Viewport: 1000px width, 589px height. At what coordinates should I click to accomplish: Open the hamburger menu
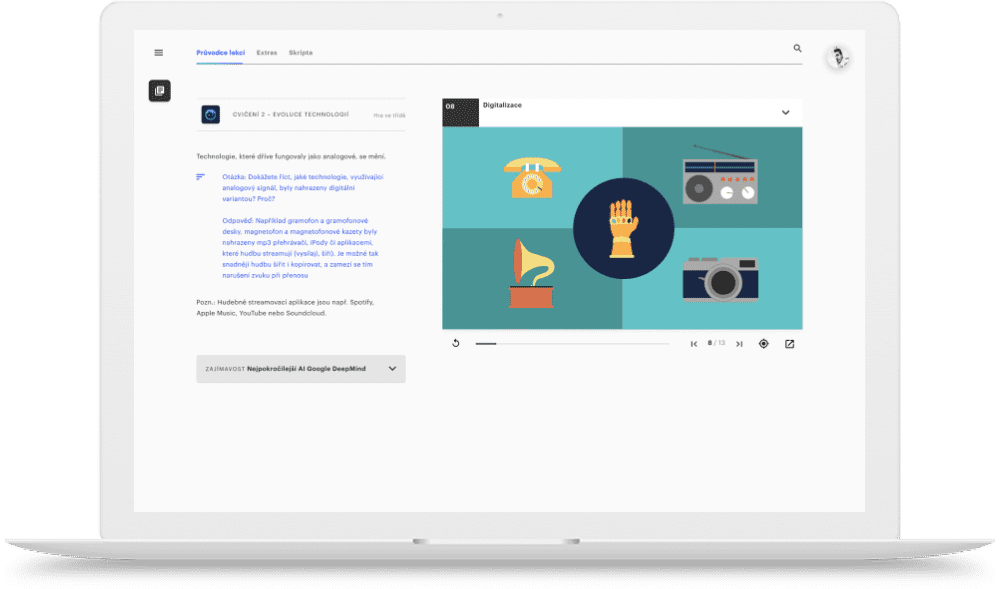(x=158, y=53)
